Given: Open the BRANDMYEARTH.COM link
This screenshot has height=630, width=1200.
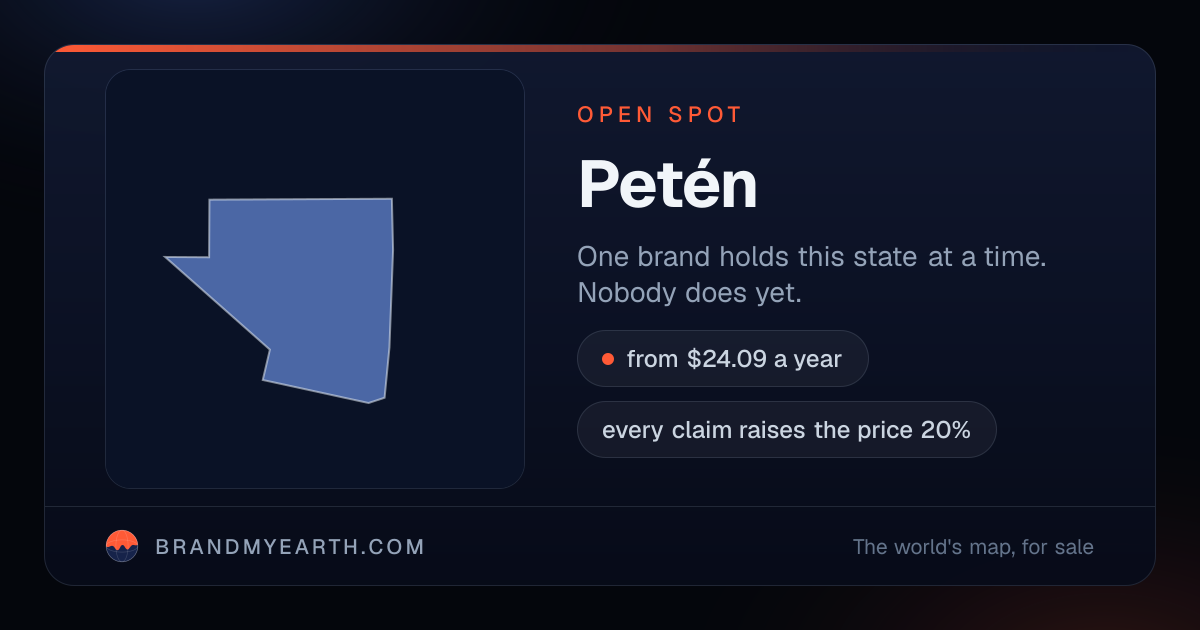Looking at the screenshot, I should tap(290, 547).
